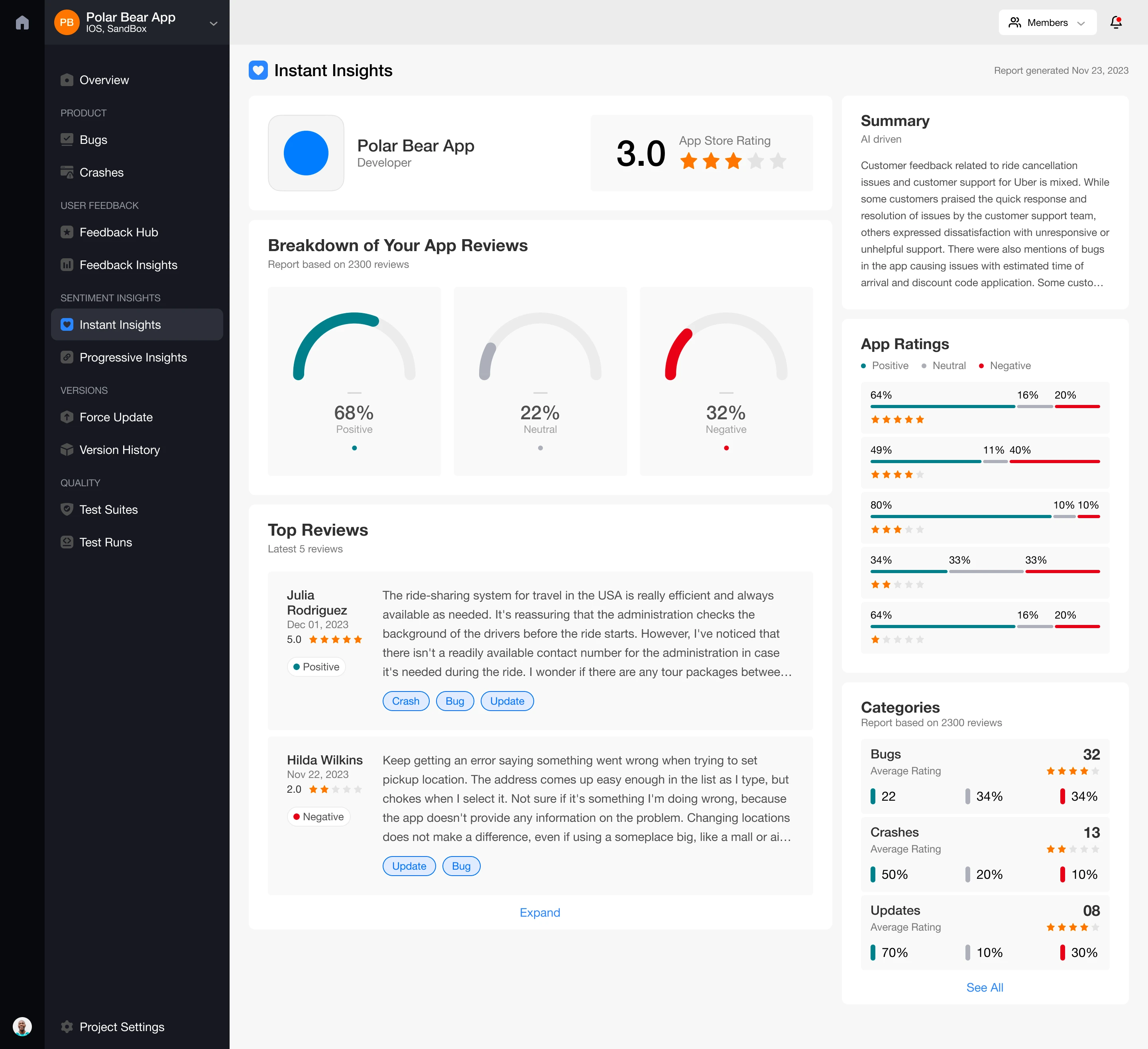Click the home icon in left rail
This screenshot has height=1049, width=1148.
pyautogui.click(x=22, y=23)
